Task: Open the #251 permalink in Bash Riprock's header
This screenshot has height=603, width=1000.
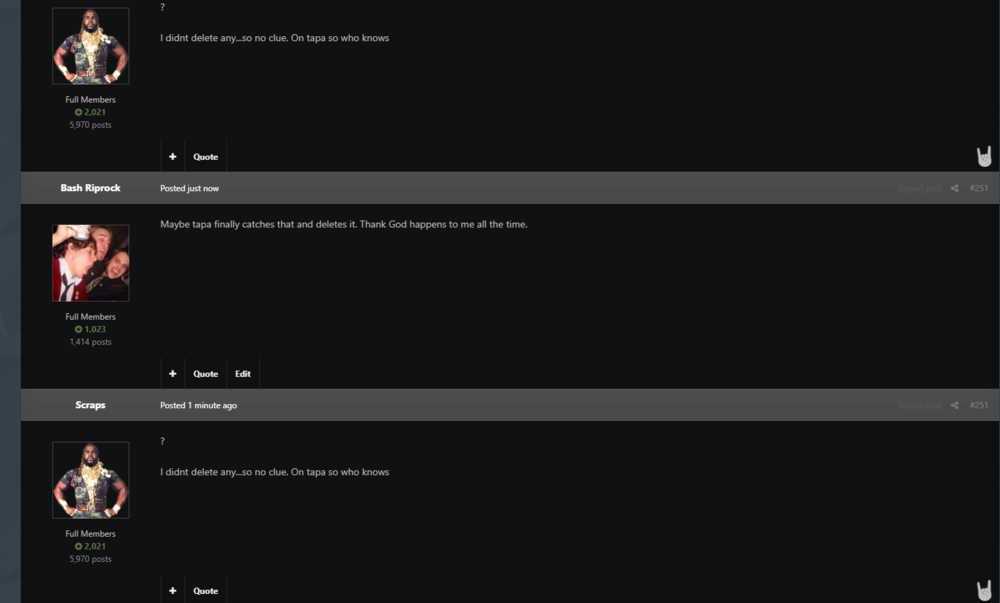Action: tap(978, 188)
